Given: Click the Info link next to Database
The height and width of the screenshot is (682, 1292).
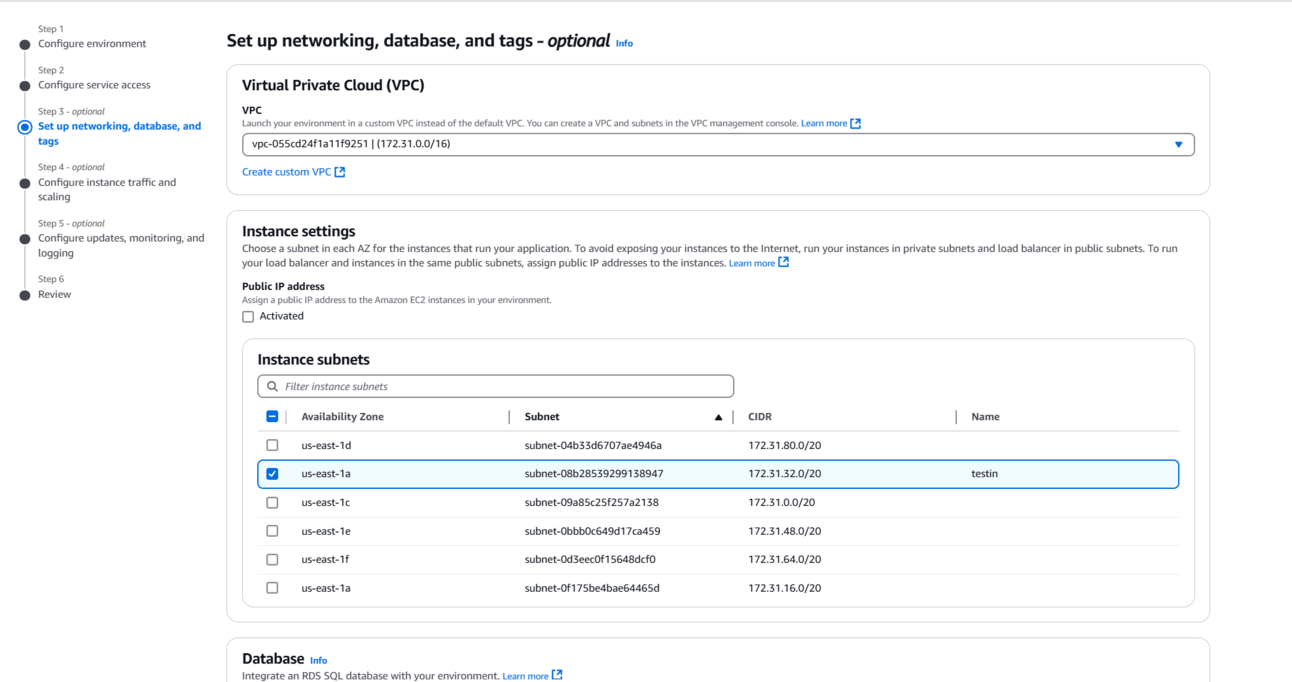Looking at the screenshot, I should [x=318, y=660].
